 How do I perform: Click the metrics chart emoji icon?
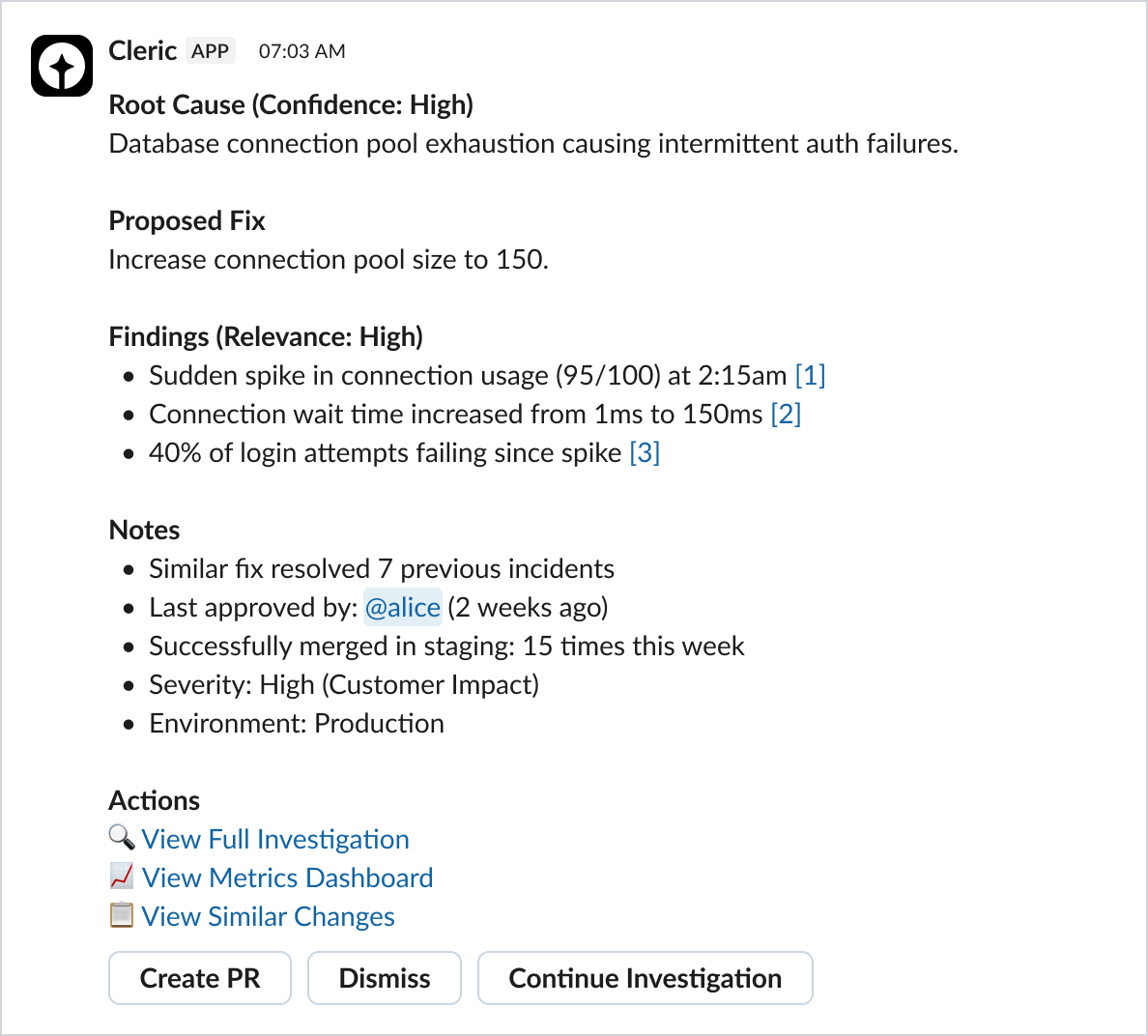coord(121,877)
